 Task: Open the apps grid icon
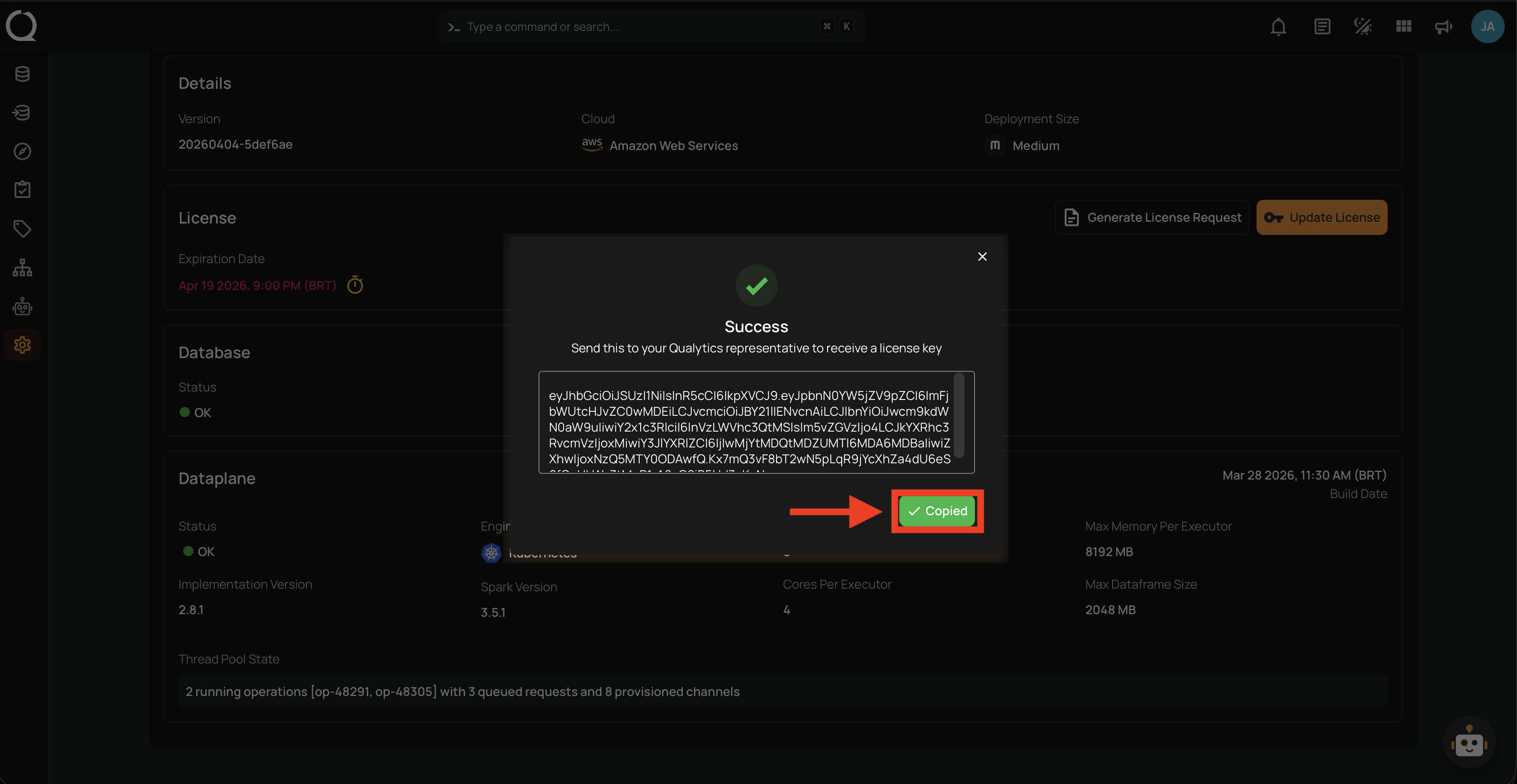click(x=1404, y=26)
